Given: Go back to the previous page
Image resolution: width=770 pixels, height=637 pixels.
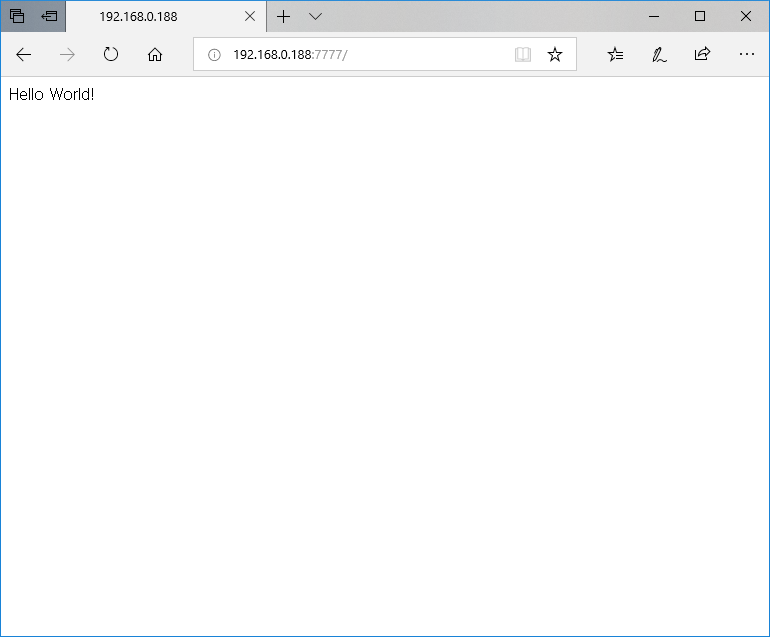Looking at the screenshot, I should [x=24, y=55].
